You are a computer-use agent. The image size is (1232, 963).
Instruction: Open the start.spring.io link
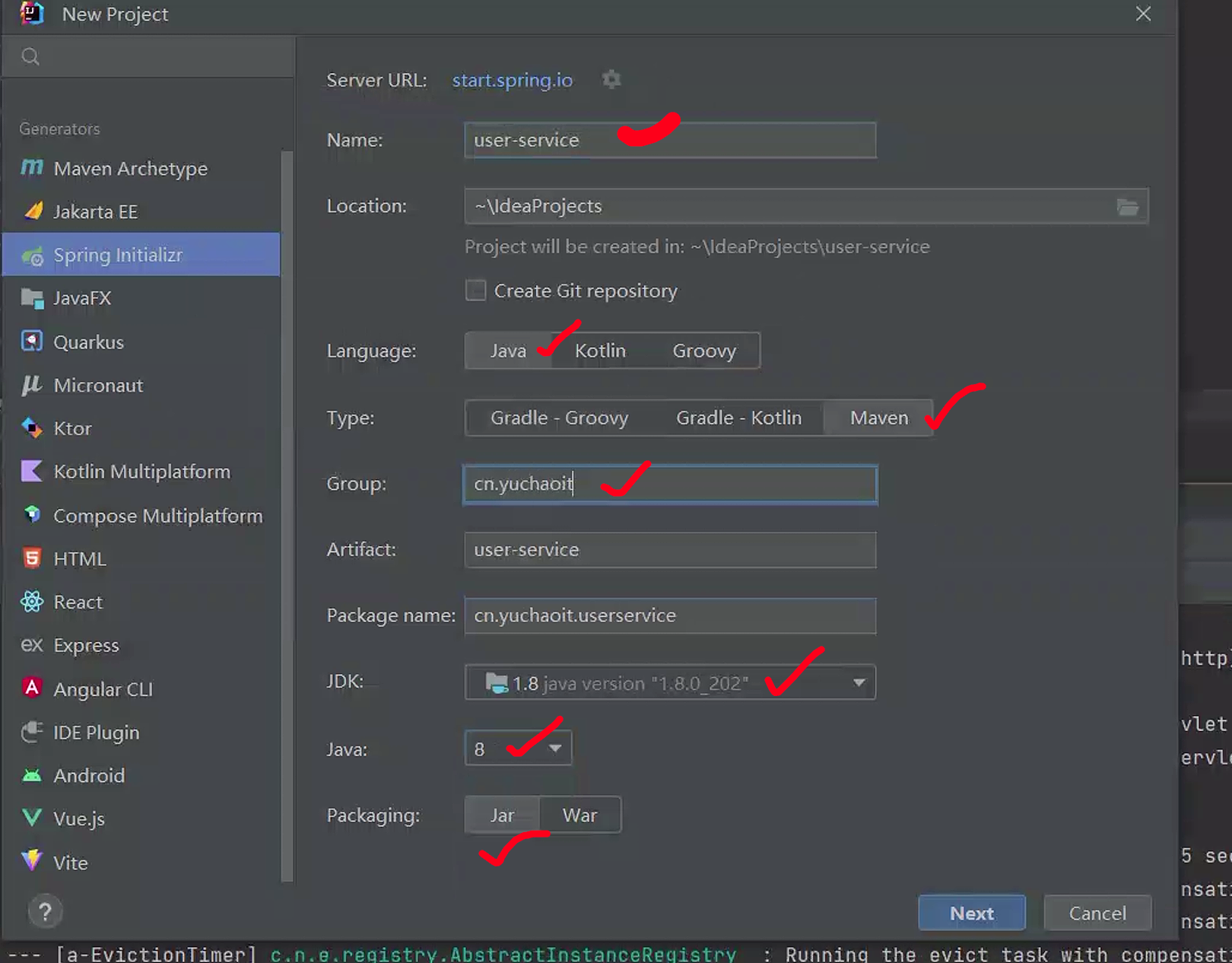(x=512, y=80)
